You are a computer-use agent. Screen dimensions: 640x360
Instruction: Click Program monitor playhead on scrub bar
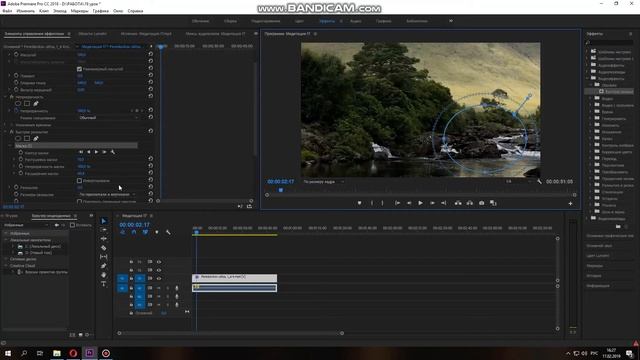[280, 190]
